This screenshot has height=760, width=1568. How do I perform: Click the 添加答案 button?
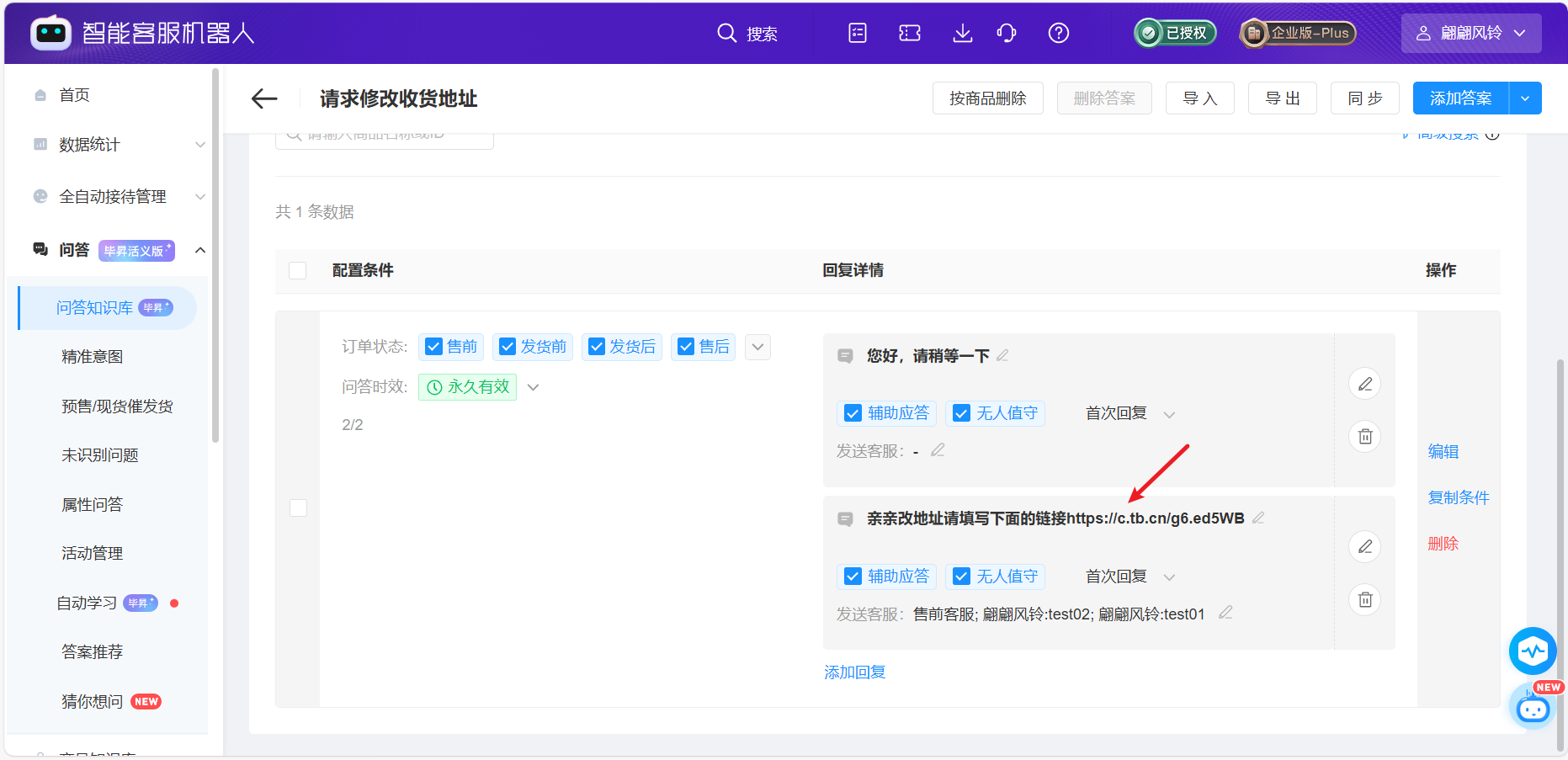tap(1461, 98)
